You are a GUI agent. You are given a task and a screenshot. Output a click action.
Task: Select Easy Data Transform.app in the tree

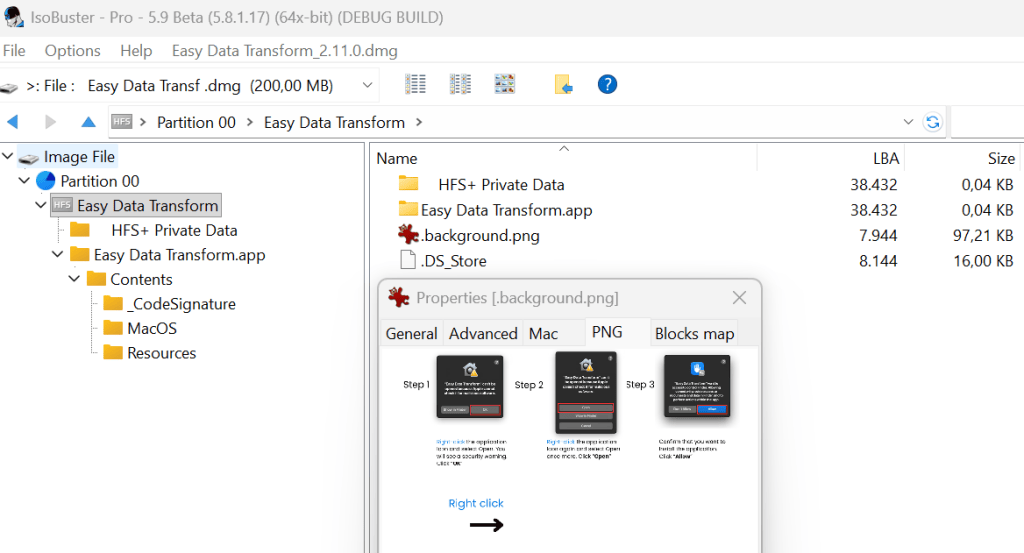180,255
